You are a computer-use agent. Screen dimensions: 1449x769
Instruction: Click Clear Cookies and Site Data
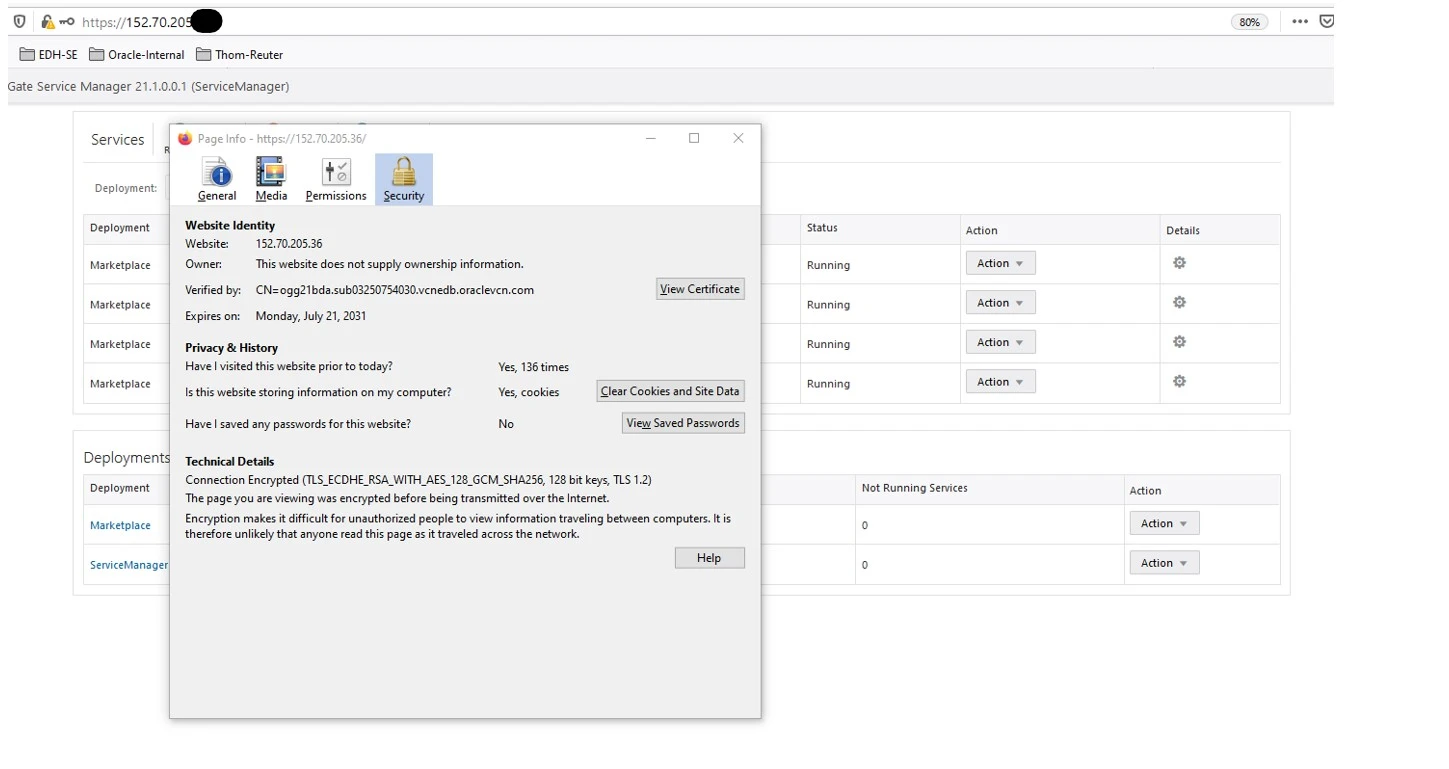[x=670, y=391]
